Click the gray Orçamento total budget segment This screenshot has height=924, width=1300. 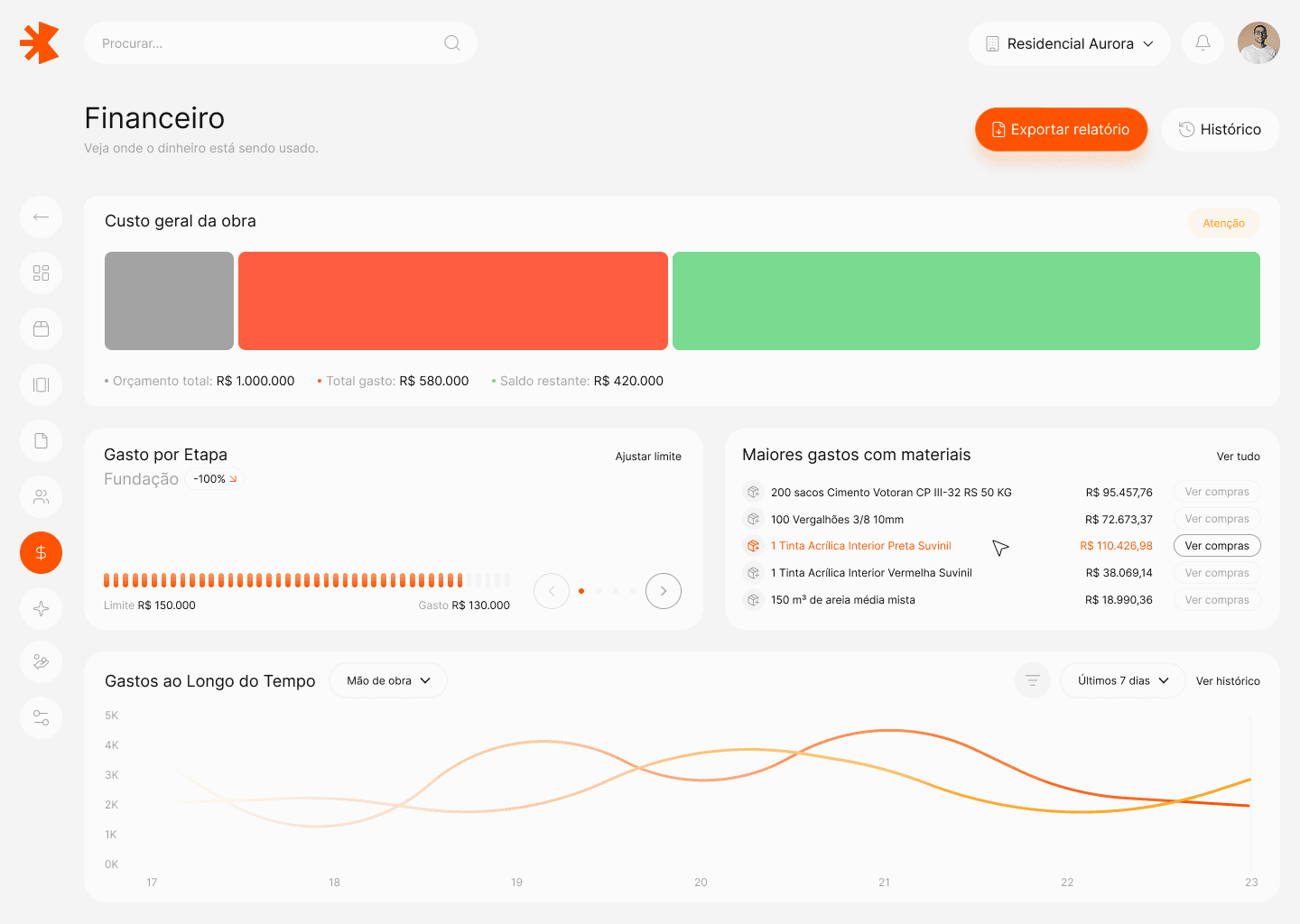(x=169, y=300)
